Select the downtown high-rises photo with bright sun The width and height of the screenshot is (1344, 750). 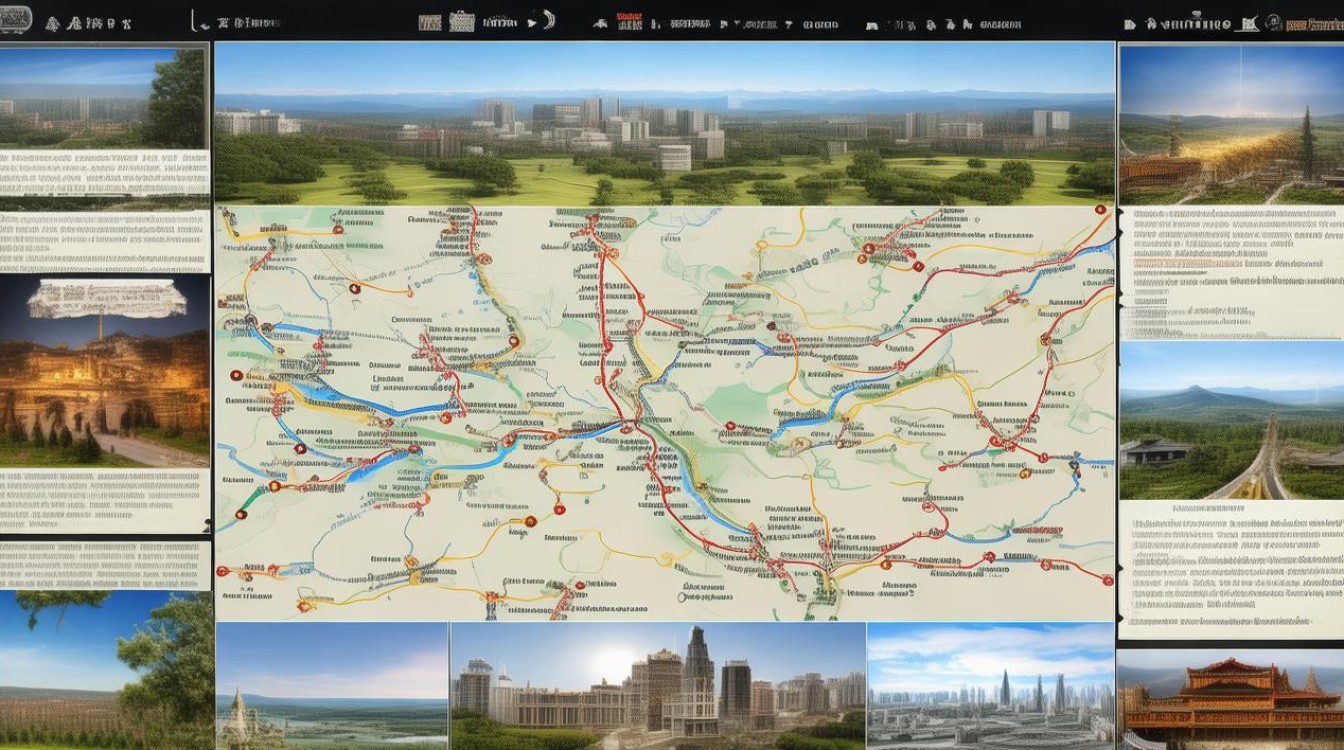[658, 686]
